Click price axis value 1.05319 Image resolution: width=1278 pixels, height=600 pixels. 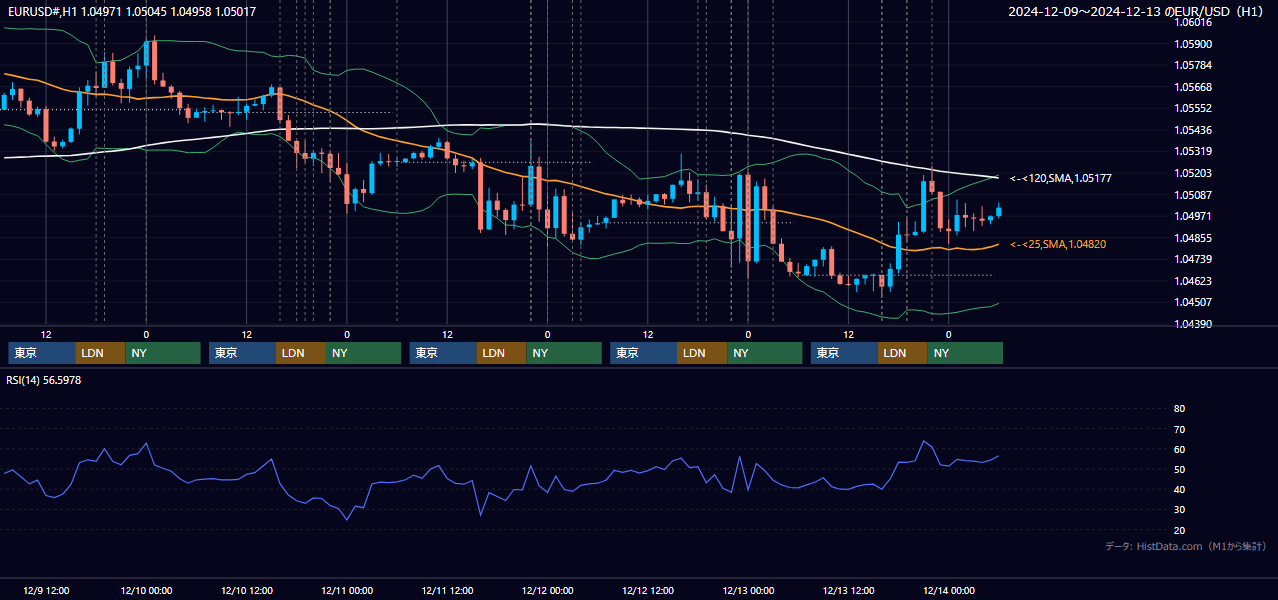coord(1192,151)
